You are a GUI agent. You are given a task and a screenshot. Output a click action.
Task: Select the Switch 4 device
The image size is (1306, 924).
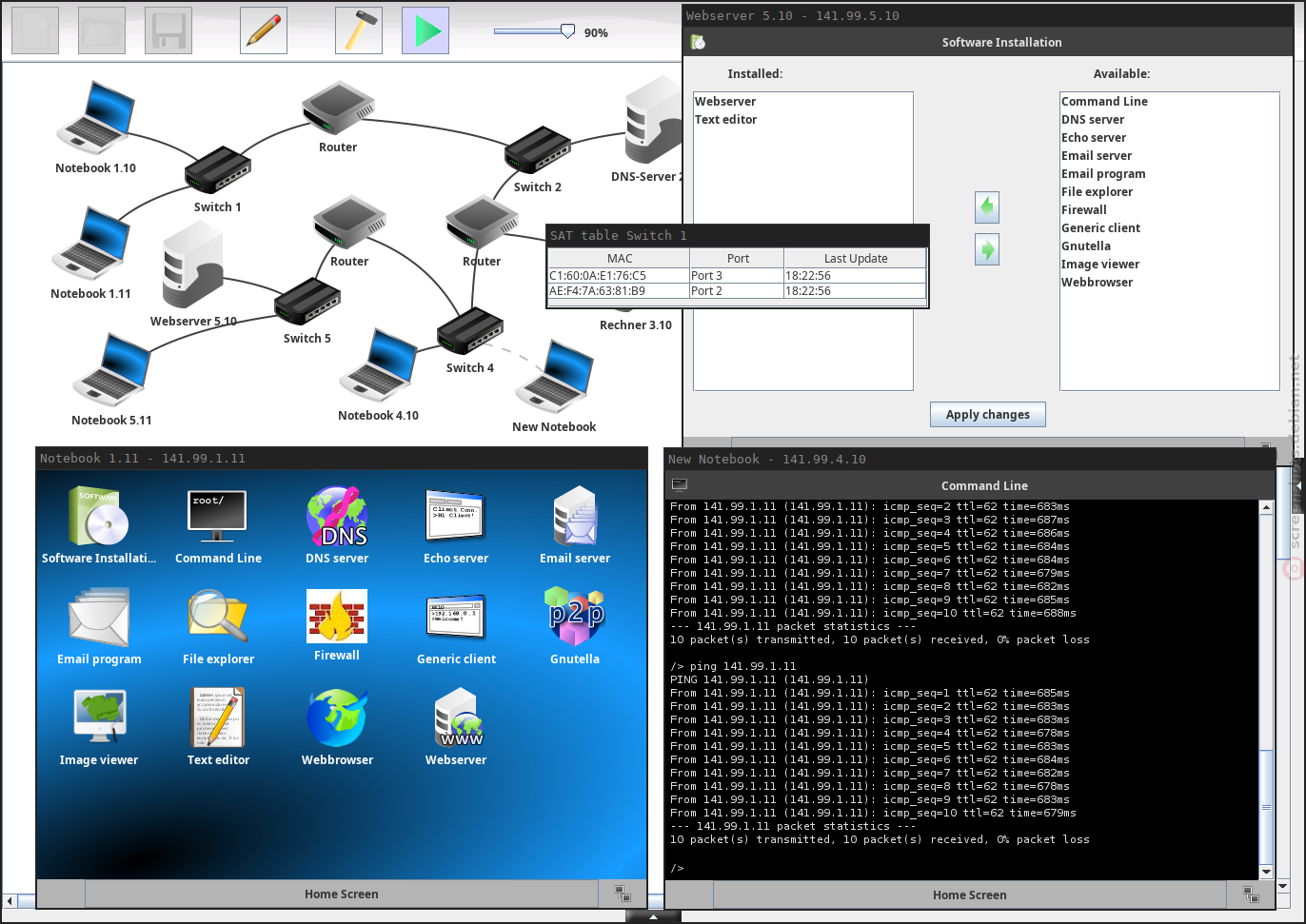tap(470, 331)
